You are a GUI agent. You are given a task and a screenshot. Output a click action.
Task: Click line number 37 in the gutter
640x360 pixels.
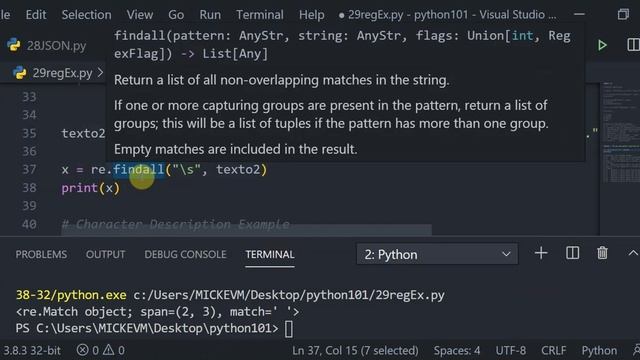[x=29, y=169]
